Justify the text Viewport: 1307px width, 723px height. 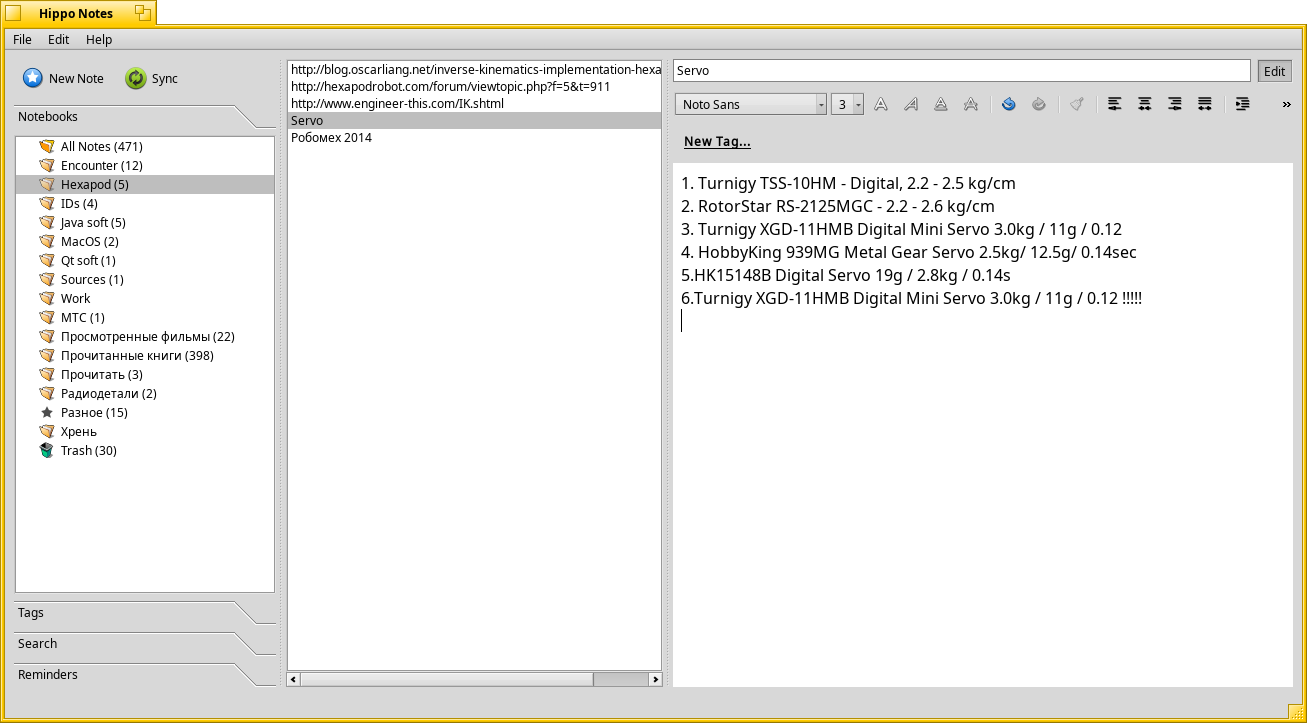[1205, 104]
